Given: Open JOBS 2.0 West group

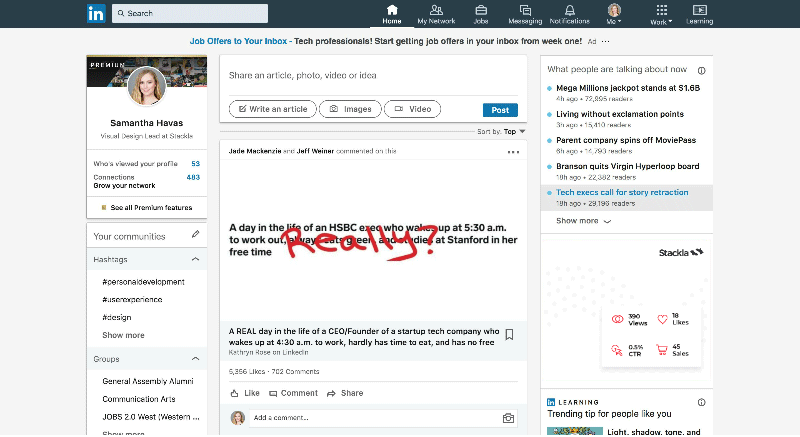Looking at the screenshot, I should point(151,417).
